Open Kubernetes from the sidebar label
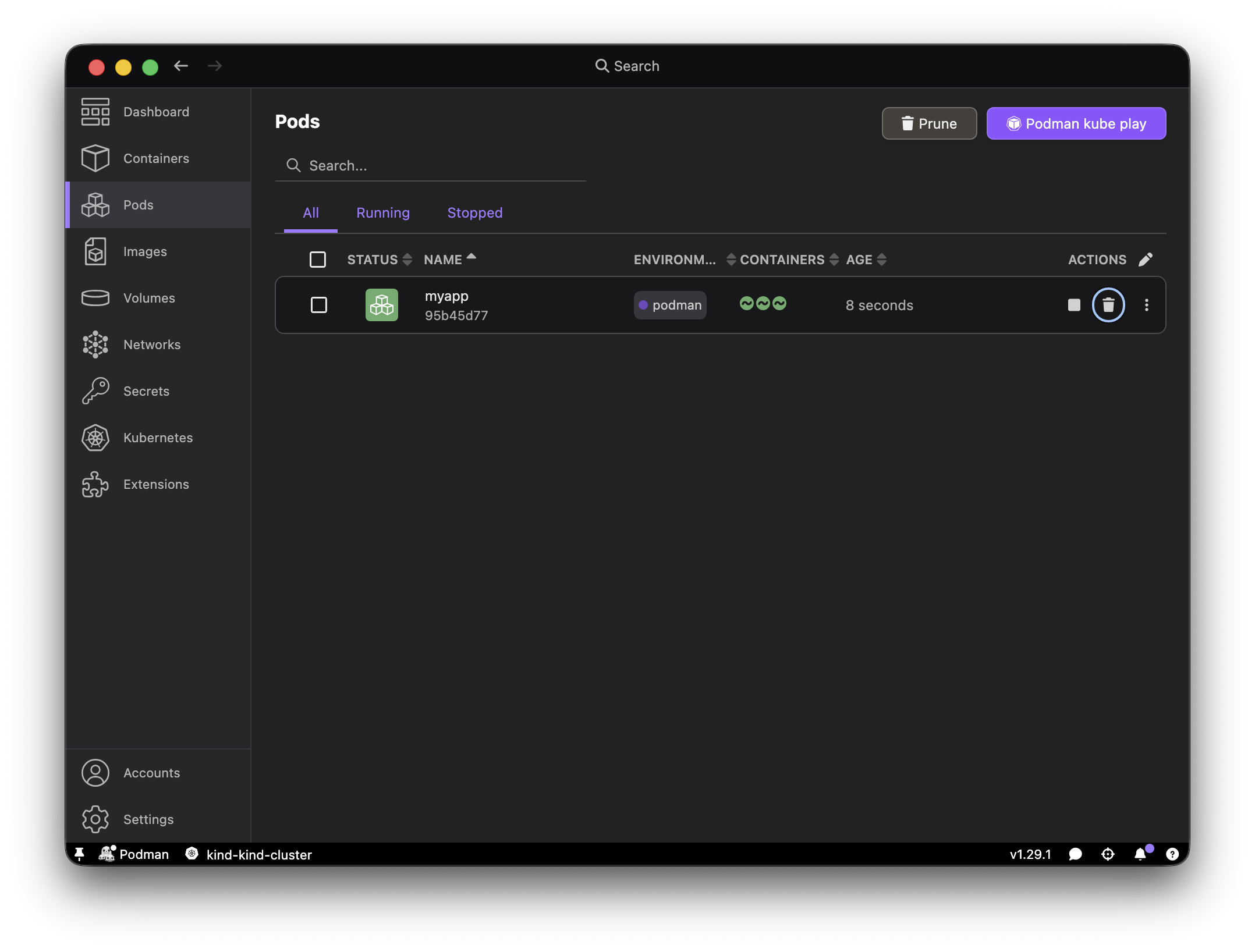Image resolution: width=1255 pixels, height=952 pixels. pos(158,438)
